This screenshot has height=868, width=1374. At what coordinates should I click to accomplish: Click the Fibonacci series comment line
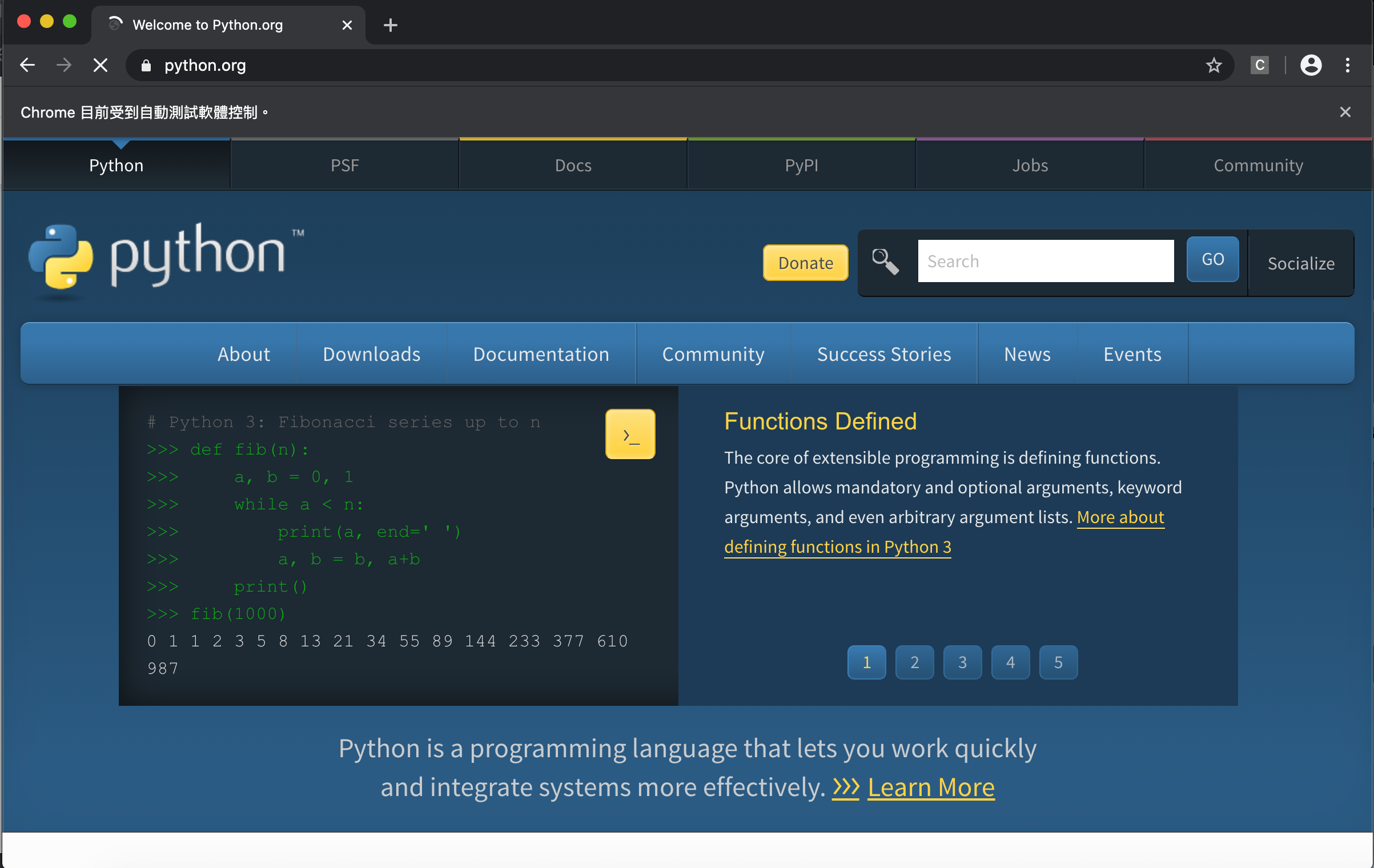tap(344, 422)
